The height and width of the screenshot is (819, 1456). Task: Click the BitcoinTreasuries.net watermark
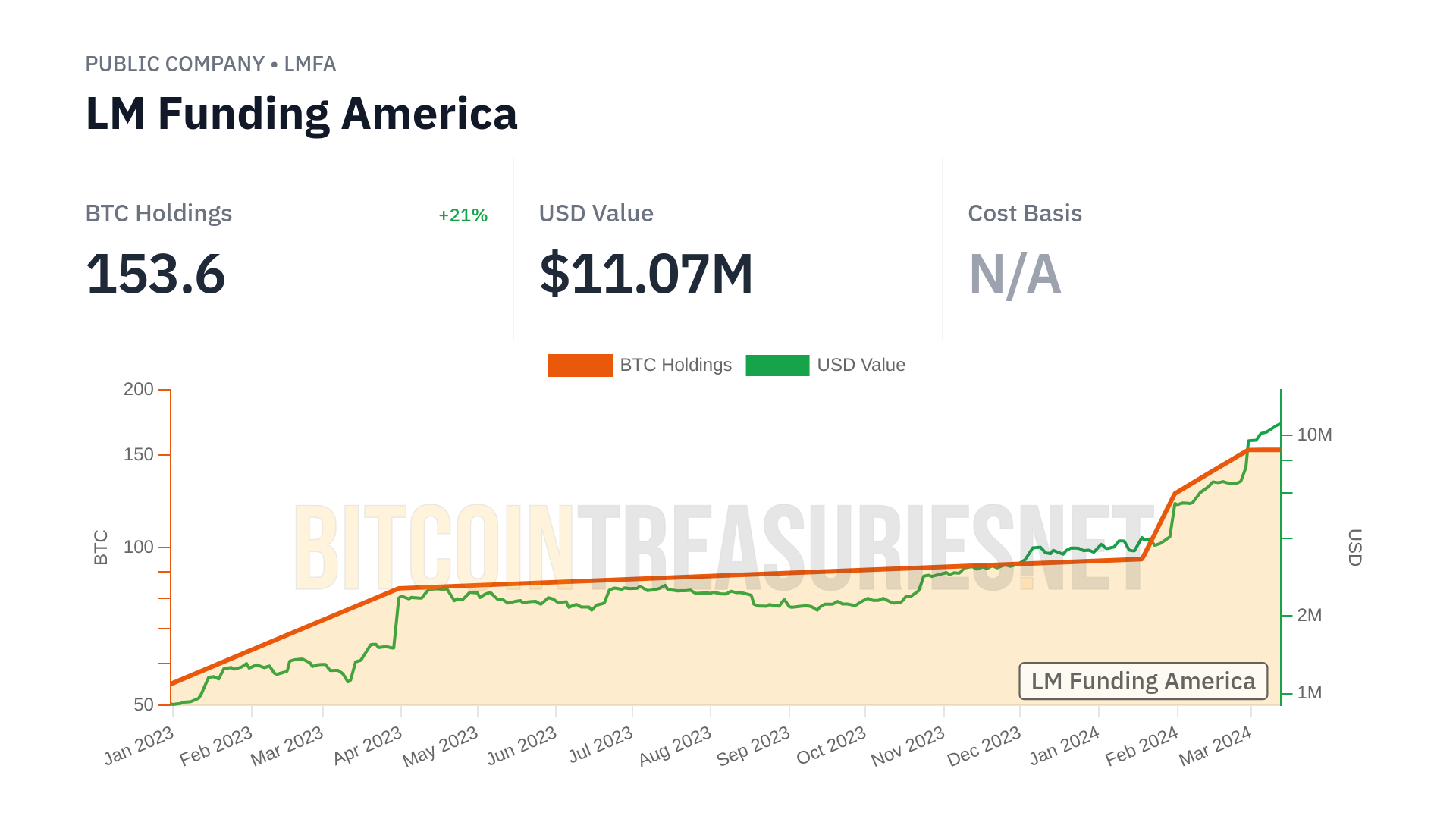coord(724,548)
